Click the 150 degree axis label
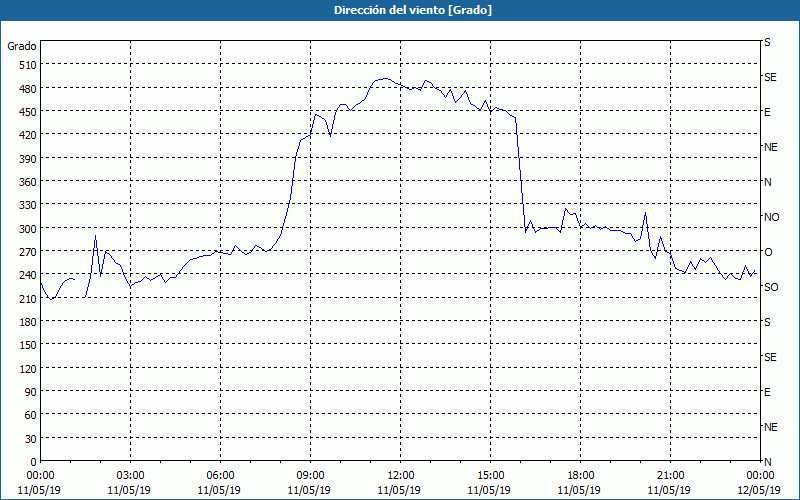The height and width of the screenshot is (500, 800). [x=29, y=345]
